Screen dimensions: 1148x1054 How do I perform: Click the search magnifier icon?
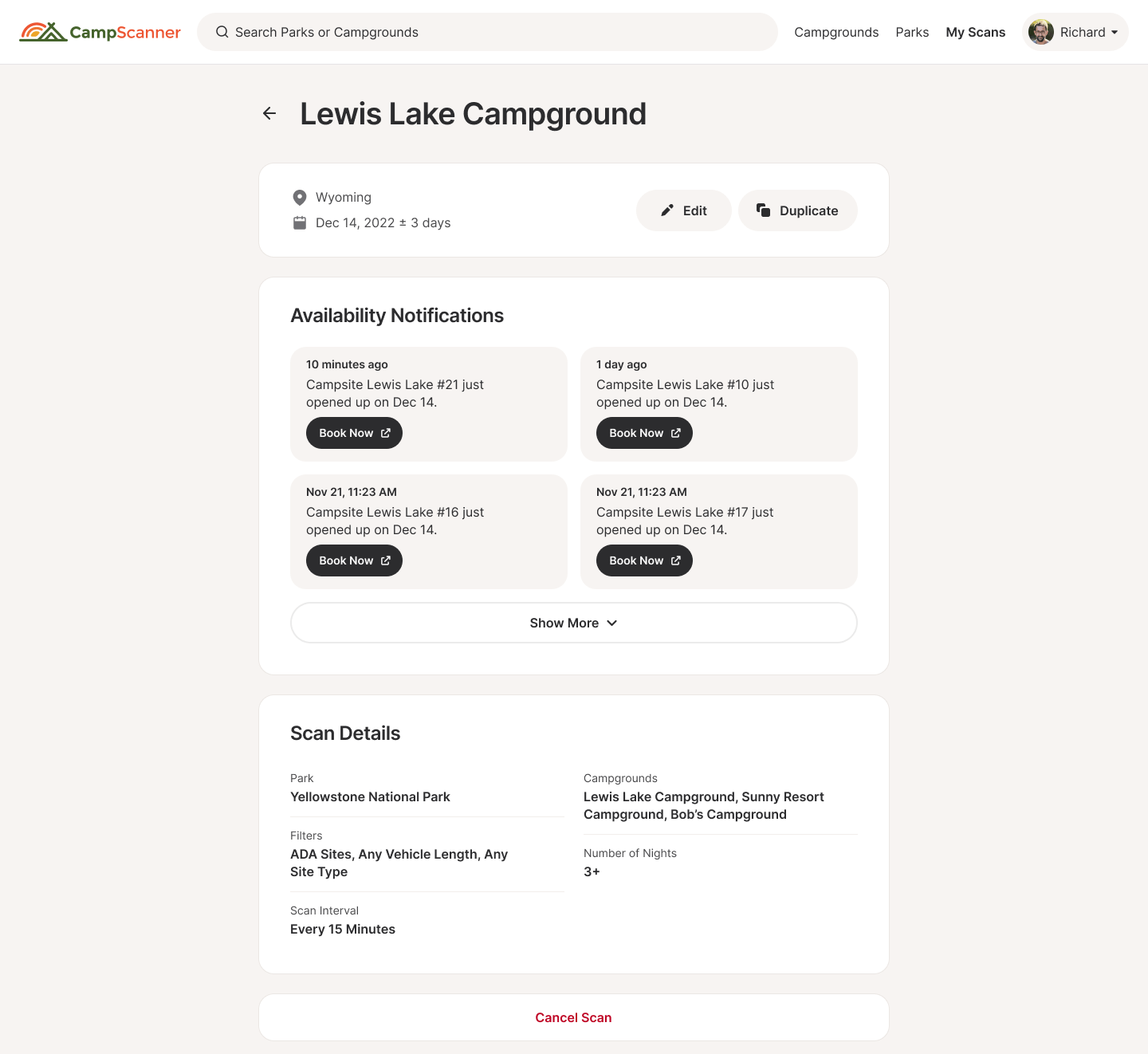222,32
